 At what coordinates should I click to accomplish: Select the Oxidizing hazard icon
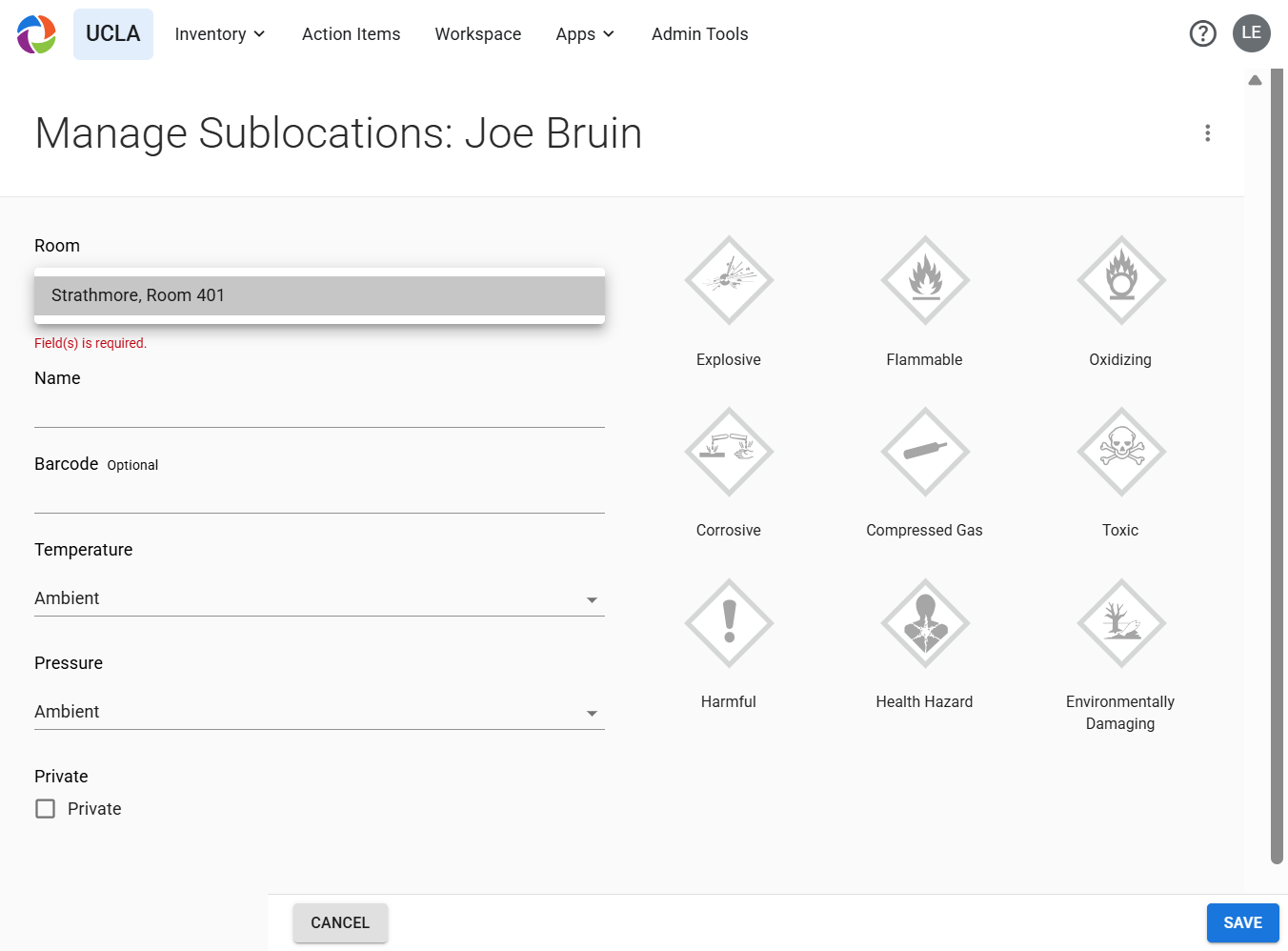pyautogui.click(x=1121, y=280)
